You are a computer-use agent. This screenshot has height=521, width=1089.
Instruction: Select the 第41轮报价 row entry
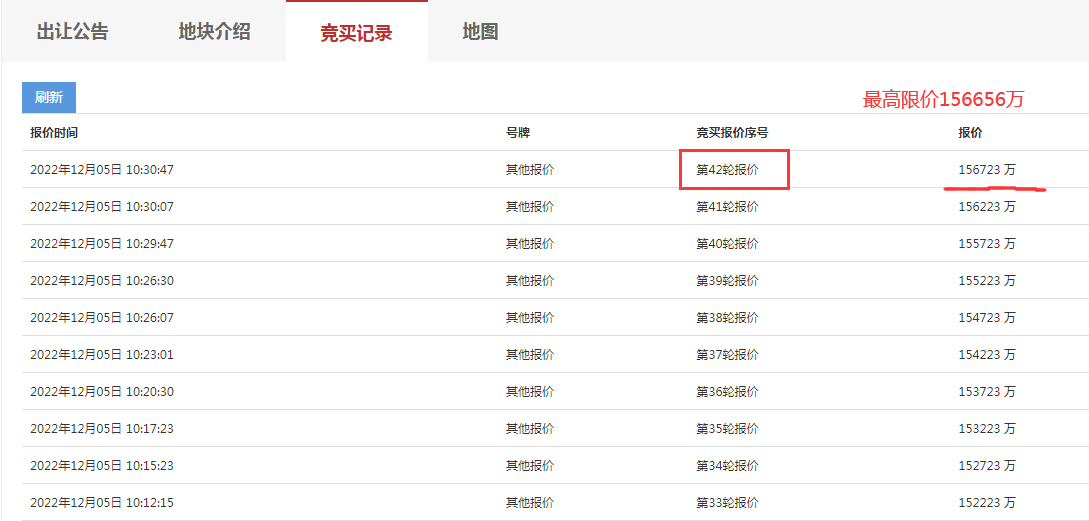point(727,206)
